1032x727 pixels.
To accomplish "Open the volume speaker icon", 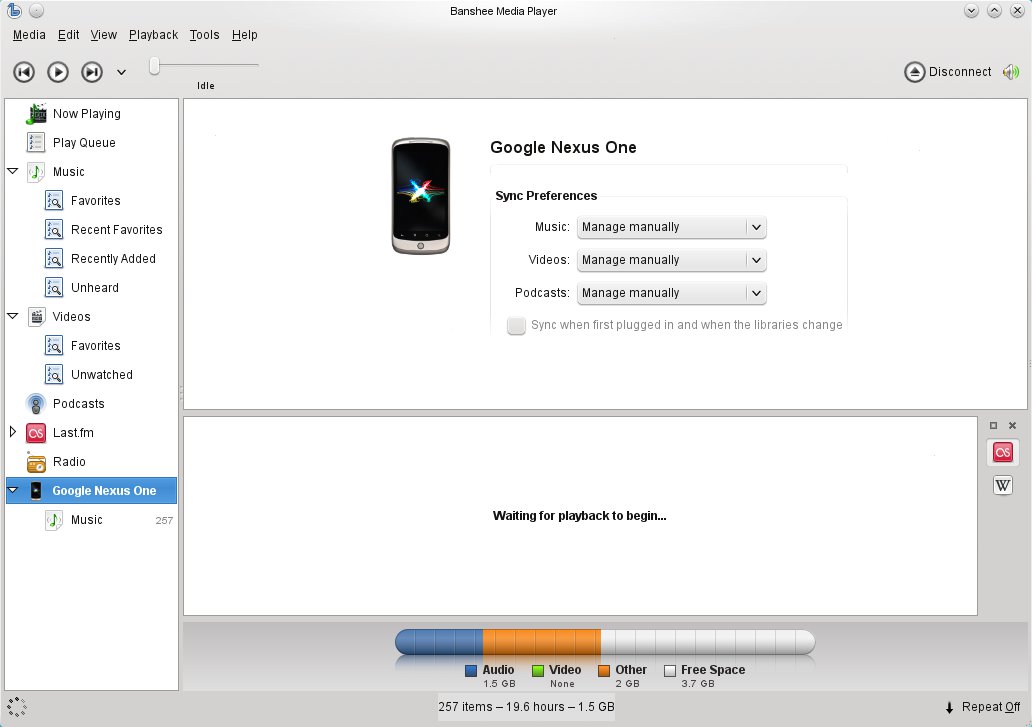I will 1011,72.
